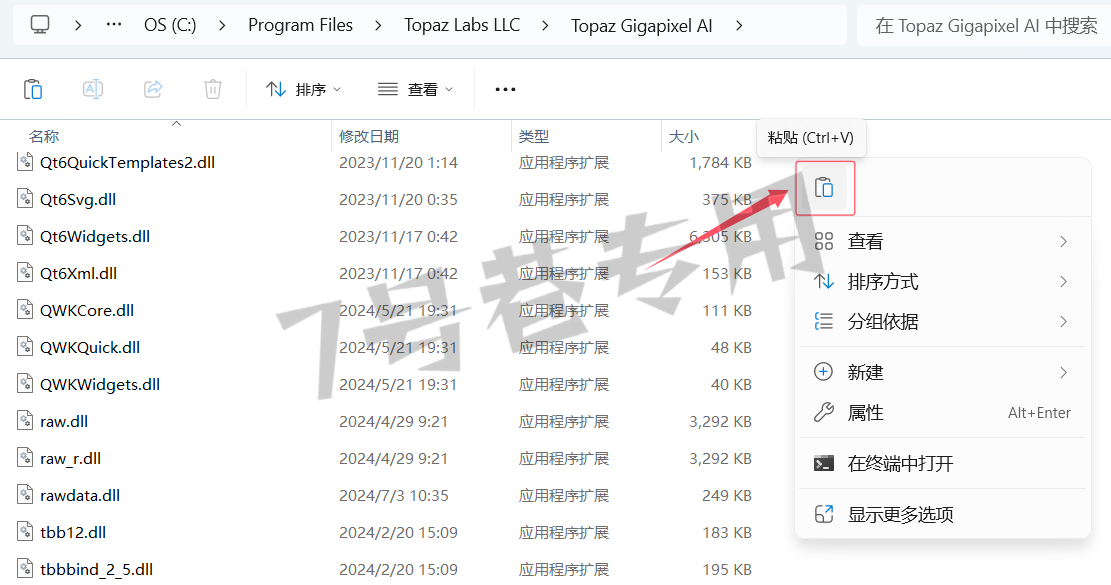This screenshot has width=1111, height=585.
Task: Click Topaz Gigapixel AI in the address bar
Action: click(x=642, y=25)
